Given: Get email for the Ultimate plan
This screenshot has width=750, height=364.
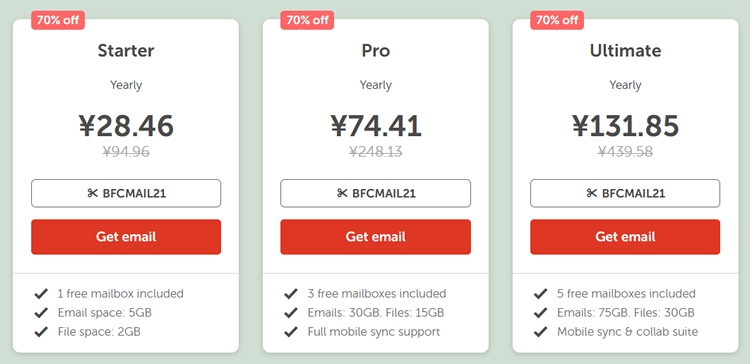Looking at the screenshot, I should click(x=625, y=237).
